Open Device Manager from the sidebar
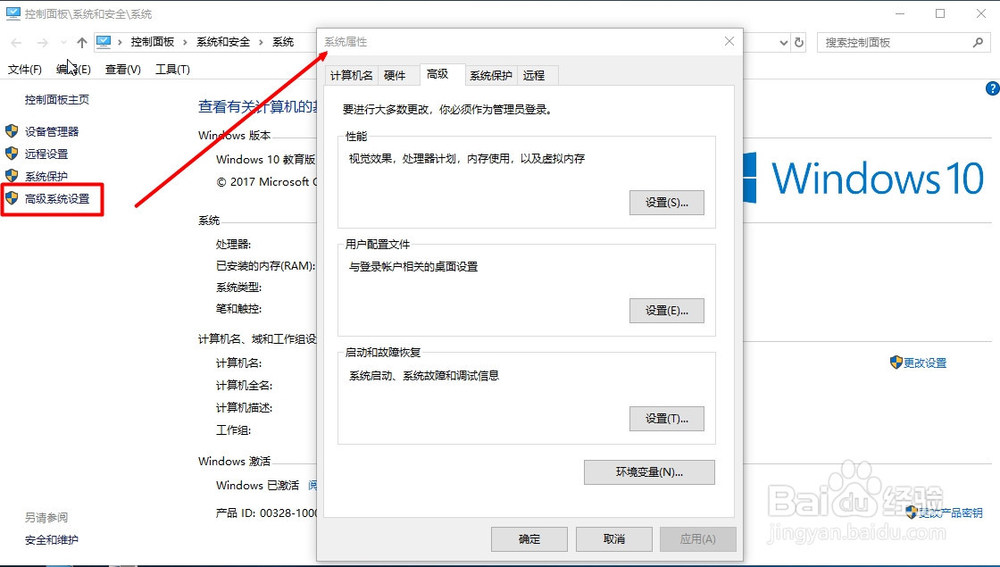This screenshot has height=567, width=1000. tap(52, 131)
